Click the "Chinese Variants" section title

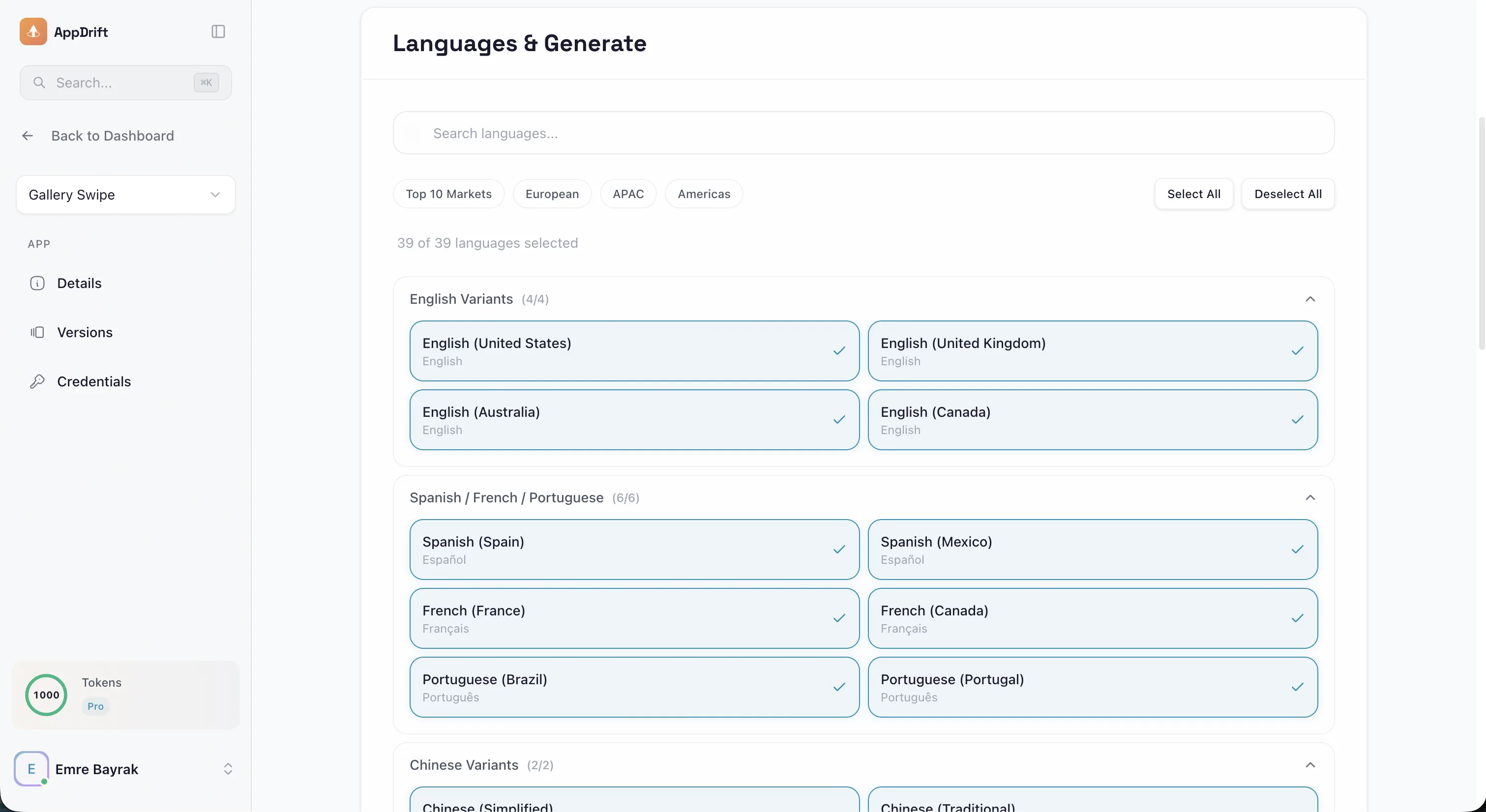click(x=464, y=765)
